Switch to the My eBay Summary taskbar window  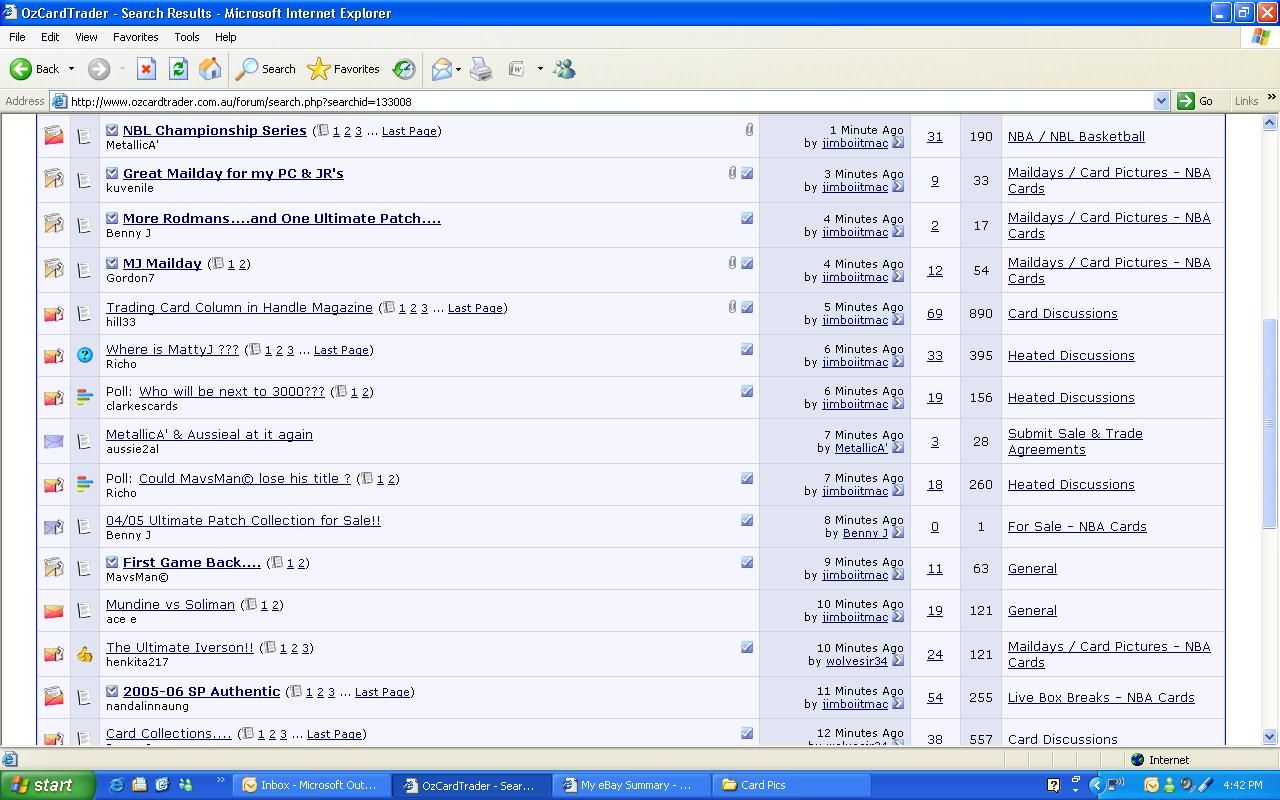pyautogui.click(x=629, y=785)
